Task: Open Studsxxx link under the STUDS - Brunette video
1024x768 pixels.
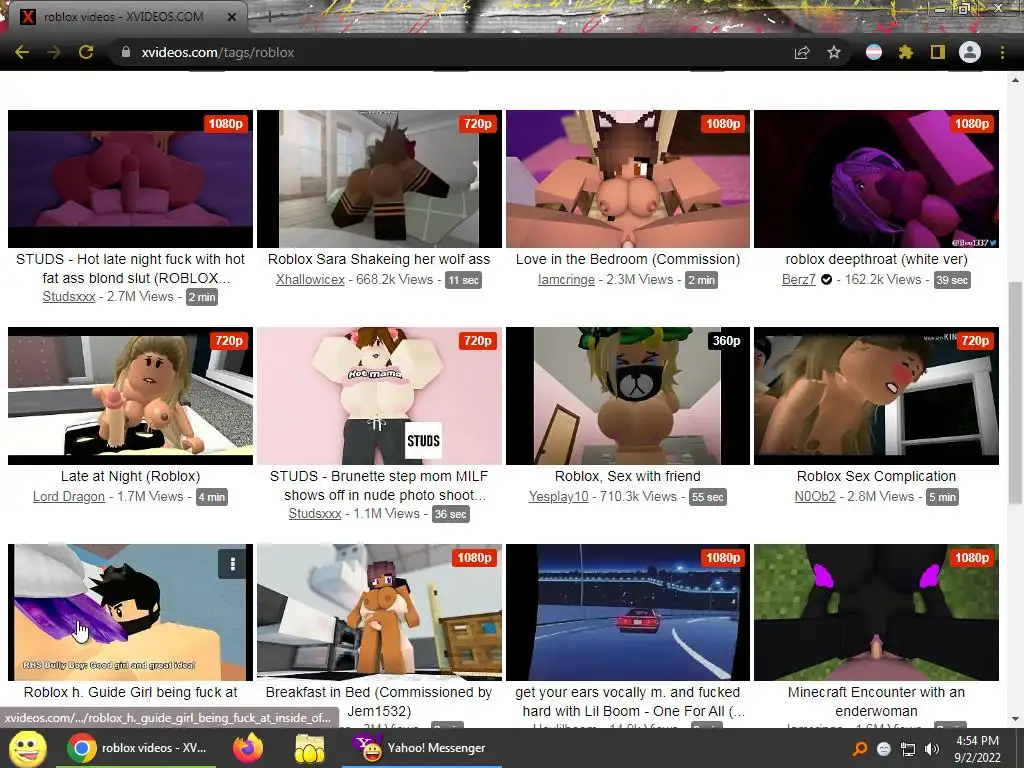Action: coord(315,513)
